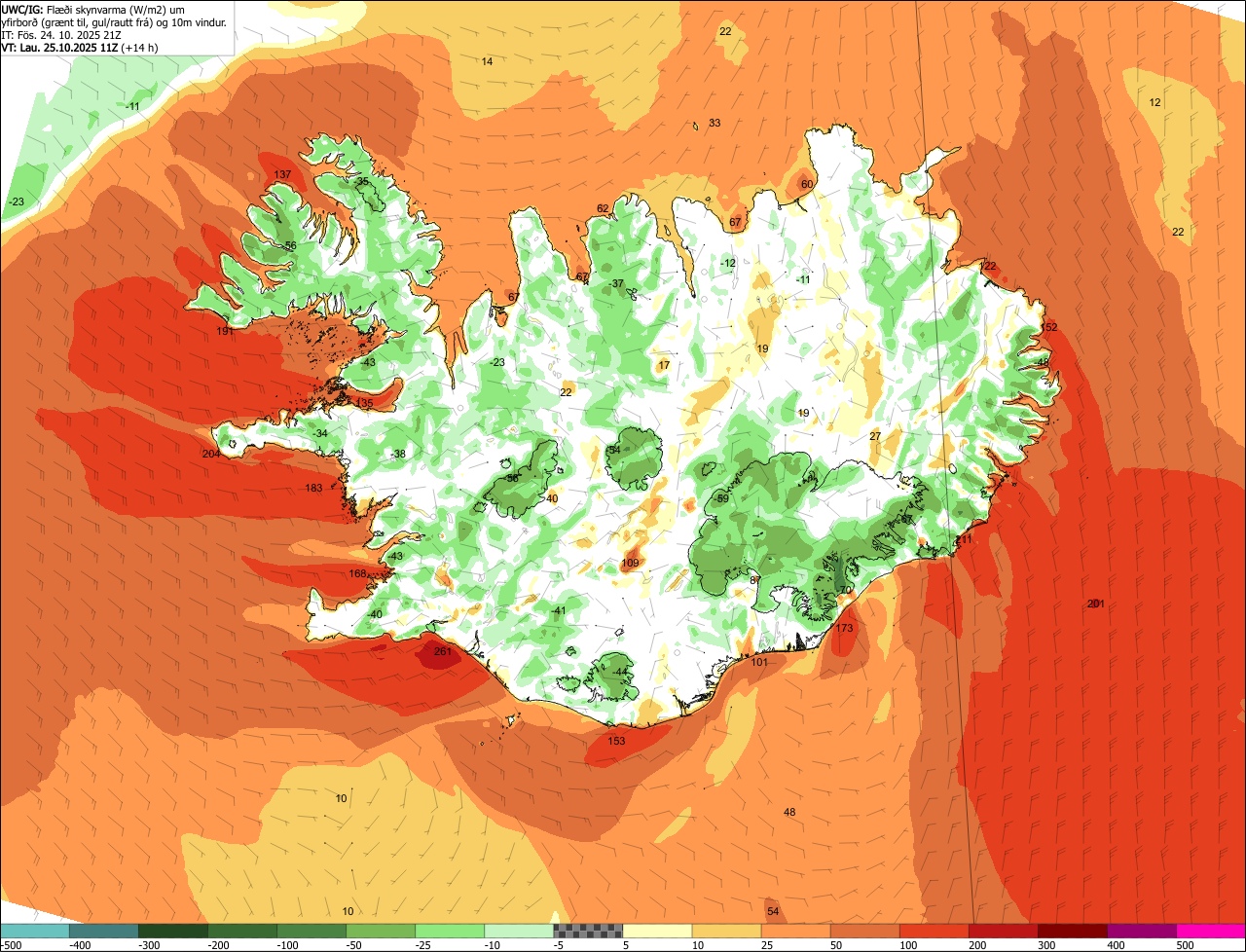Click the magenta legend swatch above 500
The image size is (1246, 952).
(1211, 931)
